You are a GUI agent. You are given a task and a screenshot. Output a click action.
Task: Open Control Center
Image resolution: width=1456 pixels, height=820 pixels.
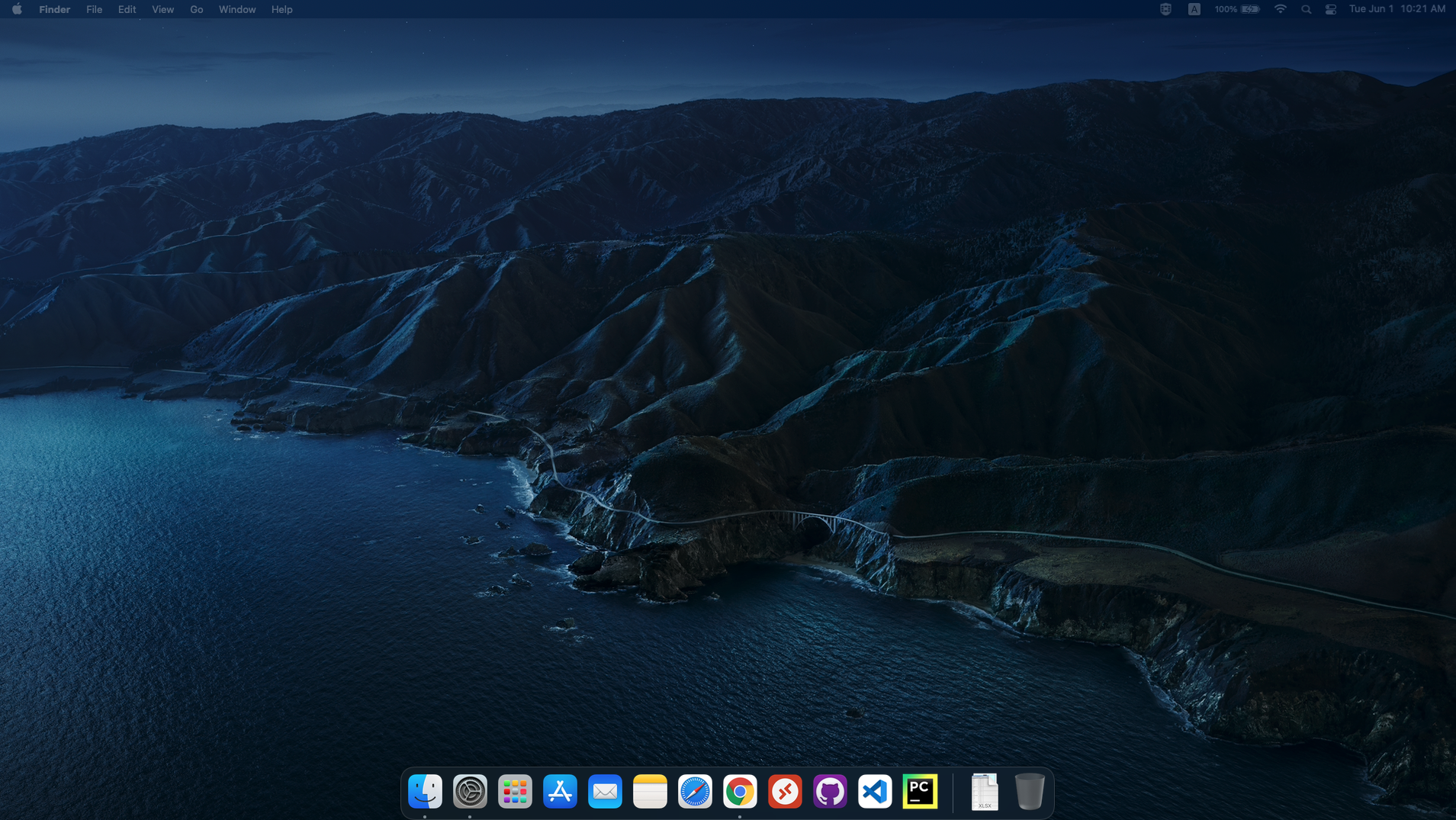pyautogui.click(x=1331, y=9)
